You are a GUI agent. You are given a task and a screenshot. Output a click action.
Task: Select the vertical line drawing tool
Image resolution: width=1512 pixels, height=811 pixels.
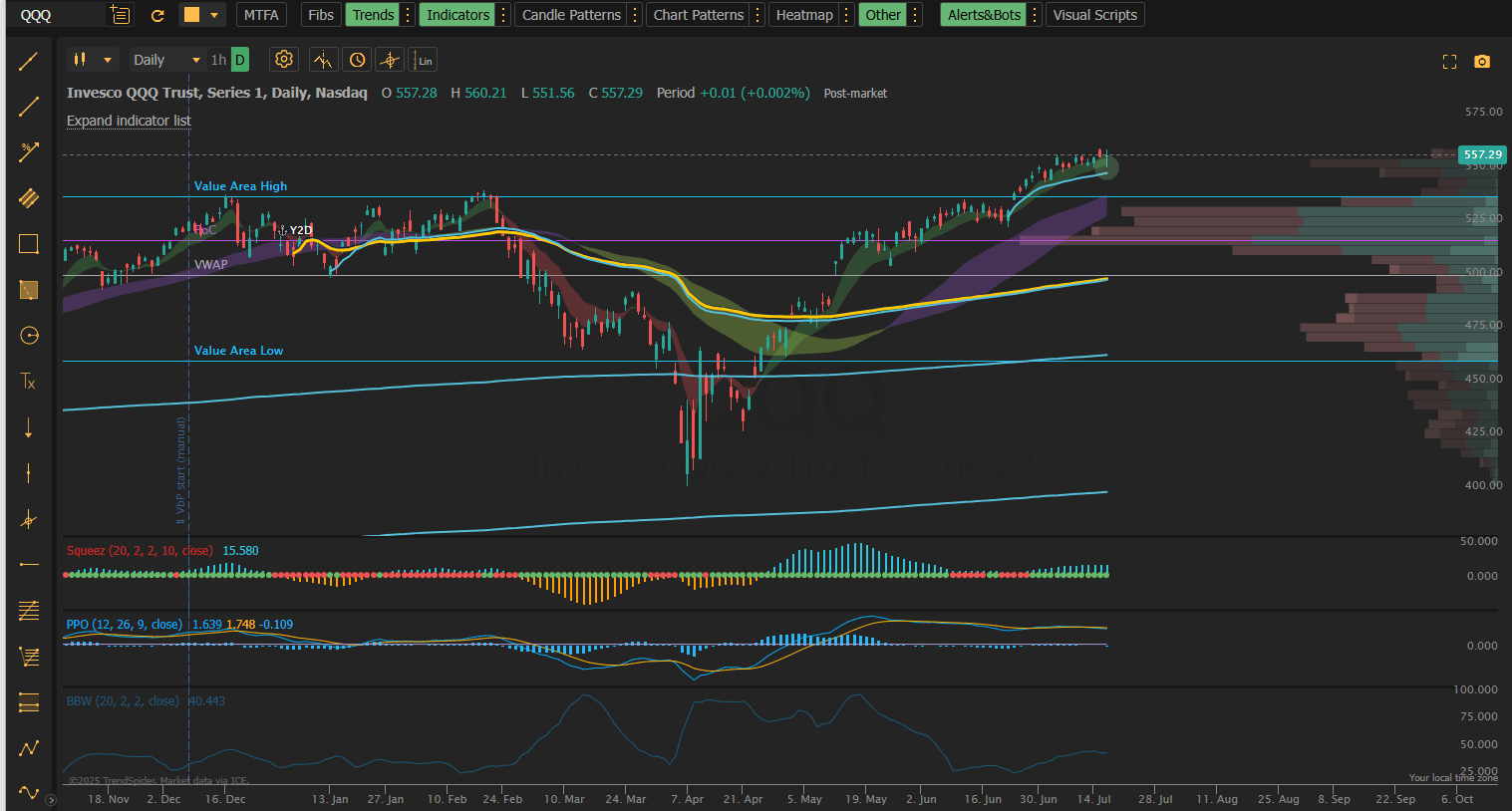(x=29, y=473)
